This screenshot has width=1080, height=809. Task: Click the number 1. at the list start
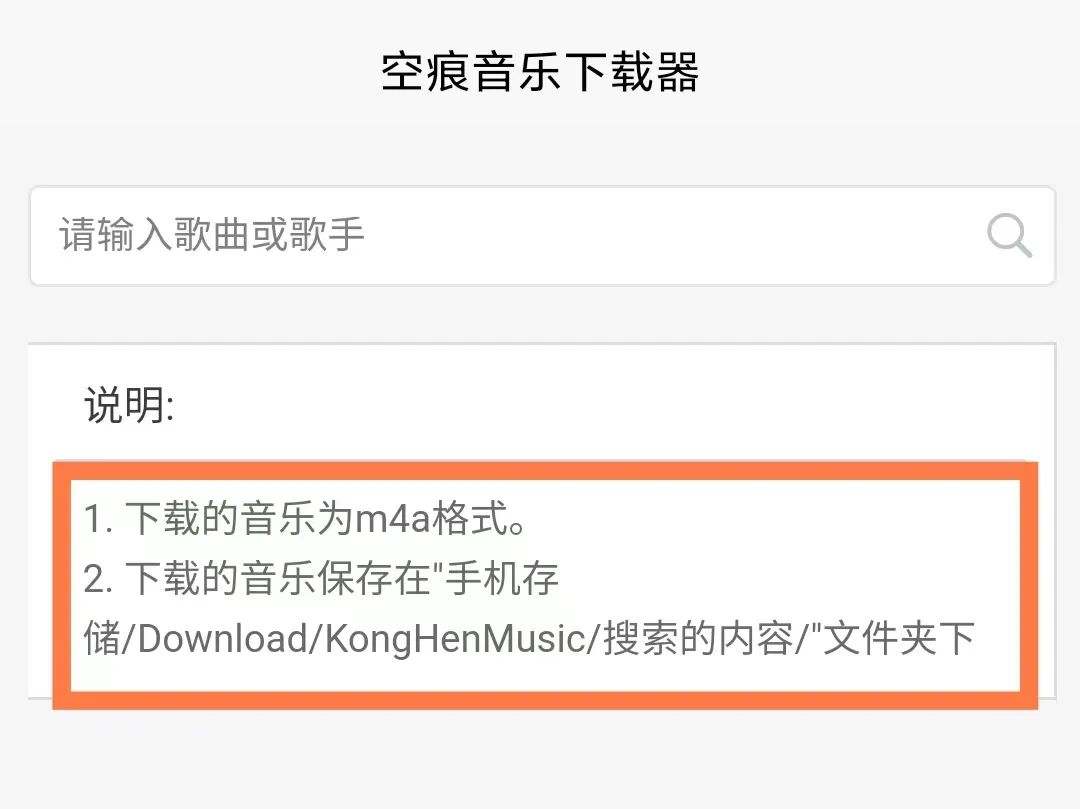click(98, 518)
